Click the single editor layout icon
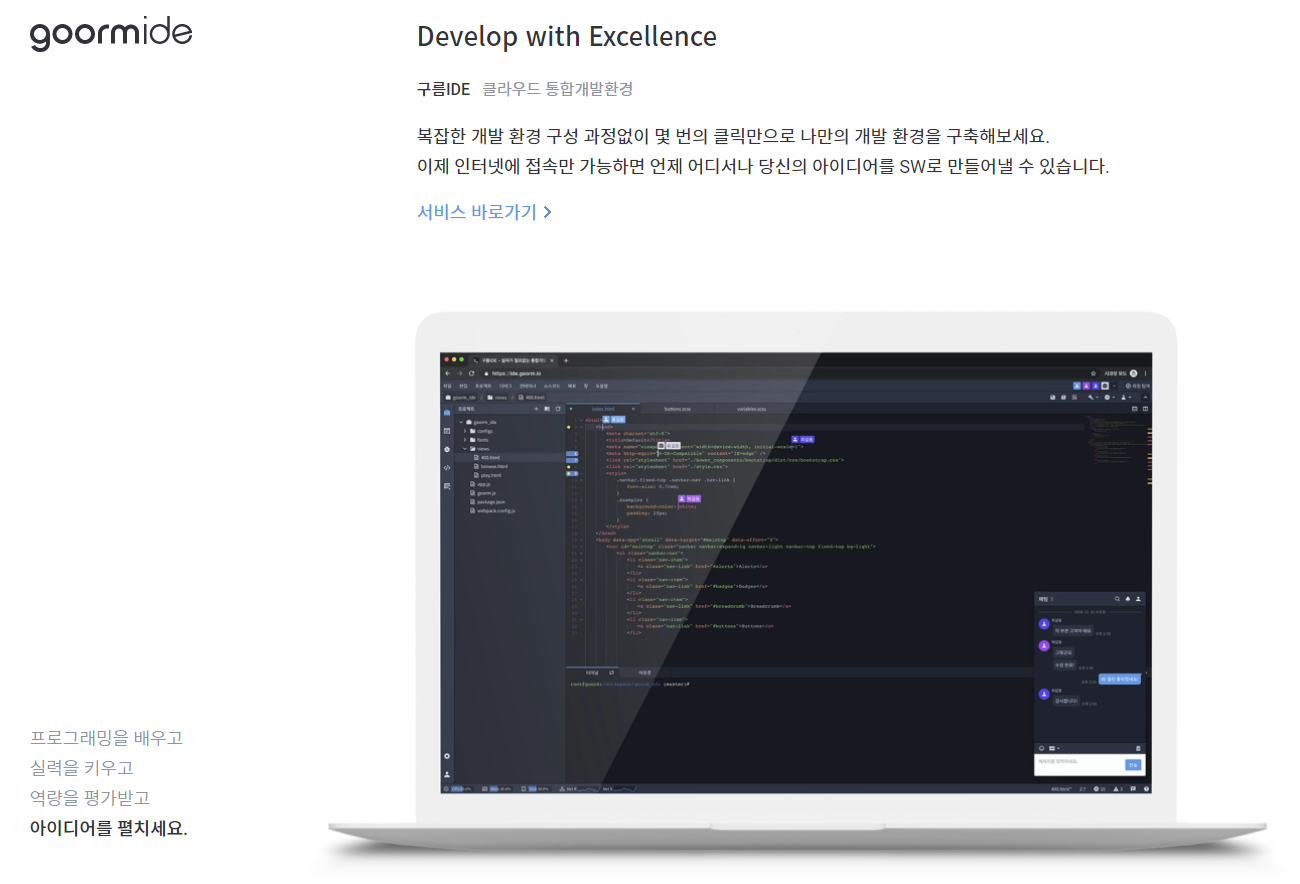Image resolution: width=1300 pixels, height=884 pixels. click(x=1134, y=409)
